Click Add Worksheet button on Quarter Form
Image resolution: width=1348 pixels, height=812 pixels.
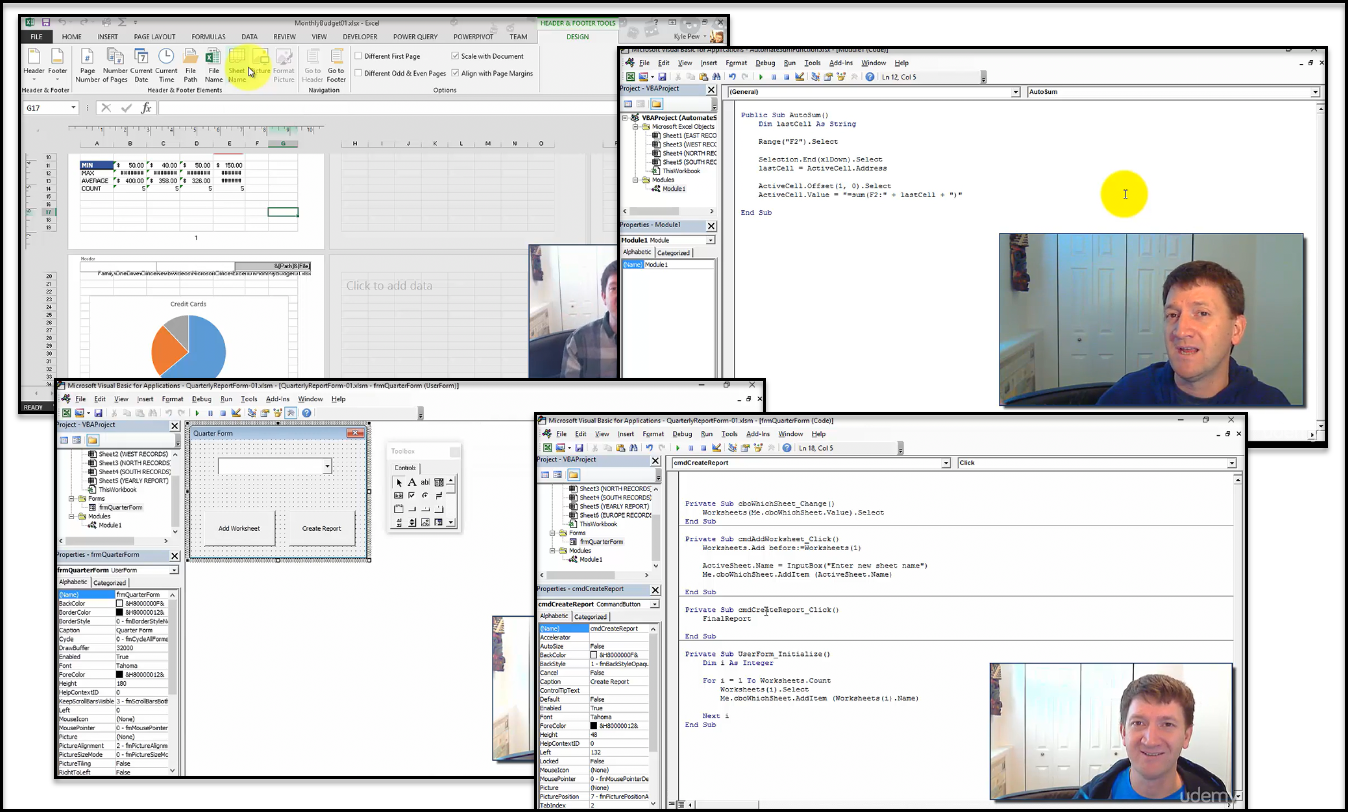pyautogui.click(x=239, y=528)
